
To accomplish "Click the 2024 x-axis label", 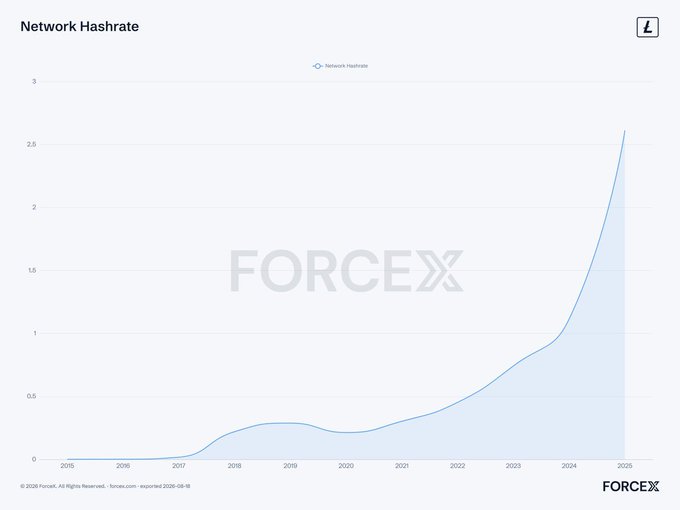I will [569, 466].
